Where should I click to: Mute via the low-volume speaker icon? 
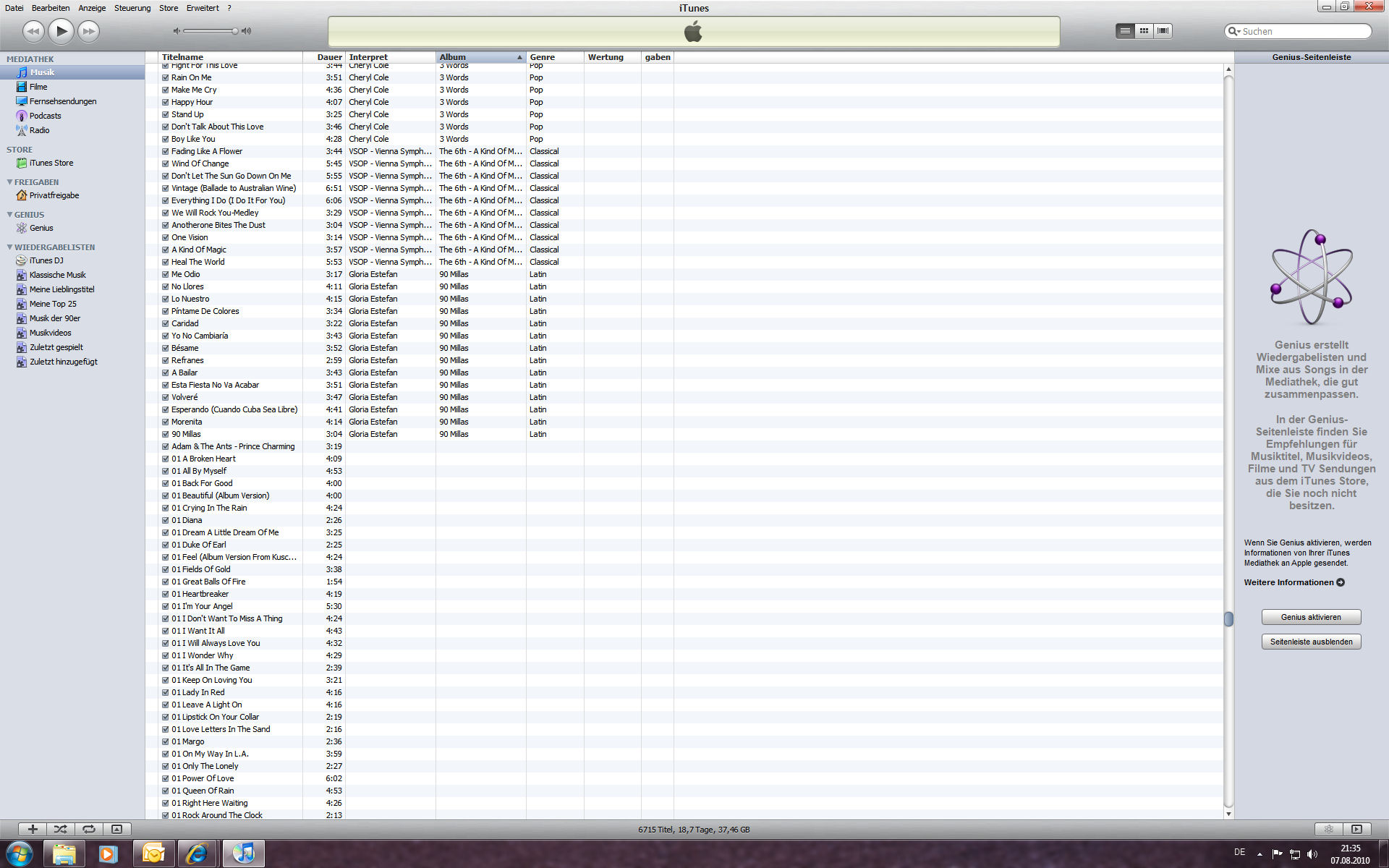point(177,31)
